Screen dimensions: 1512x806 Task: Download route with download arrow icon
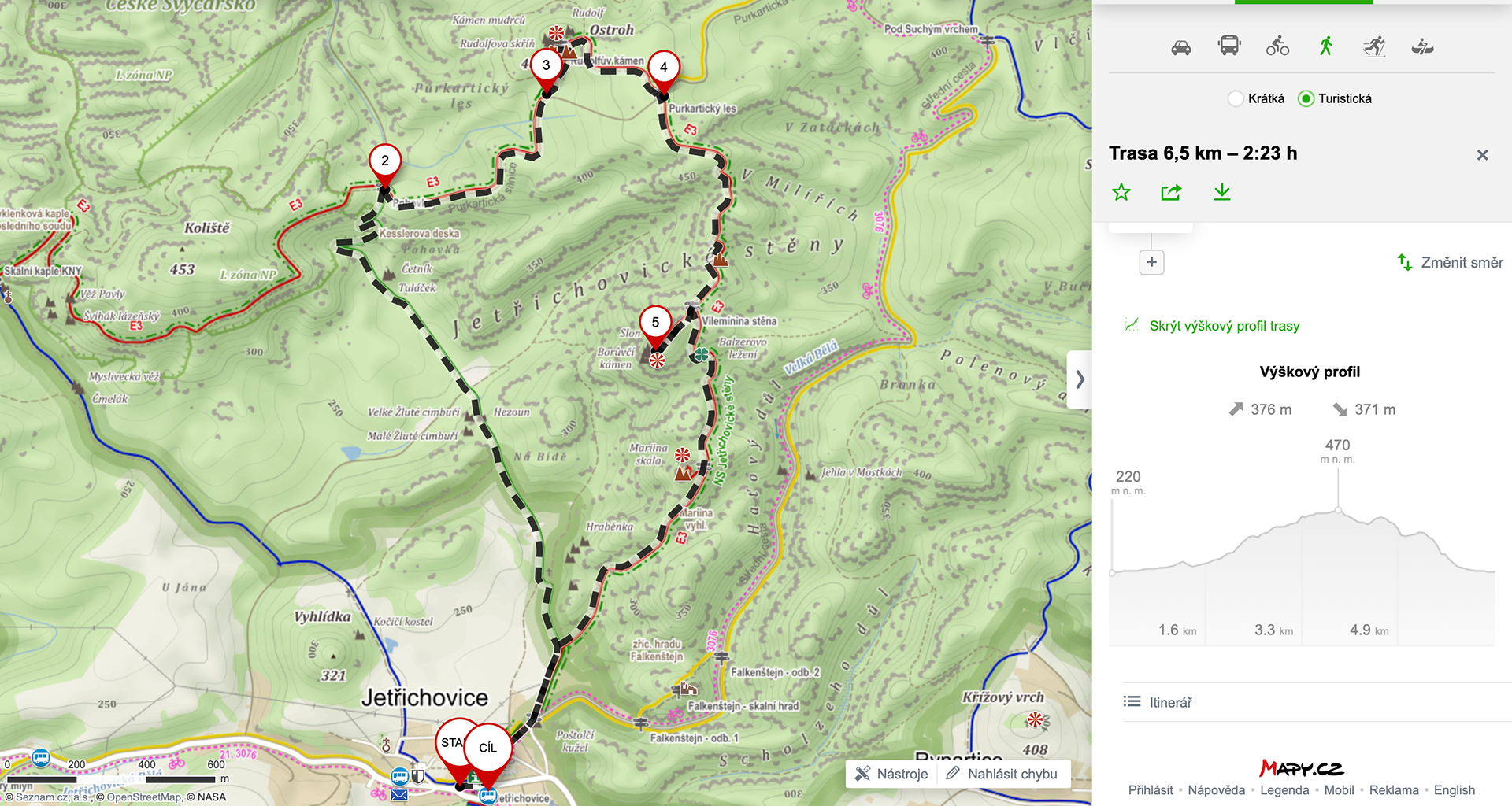pyautogui.click(x=1221, y=192)
